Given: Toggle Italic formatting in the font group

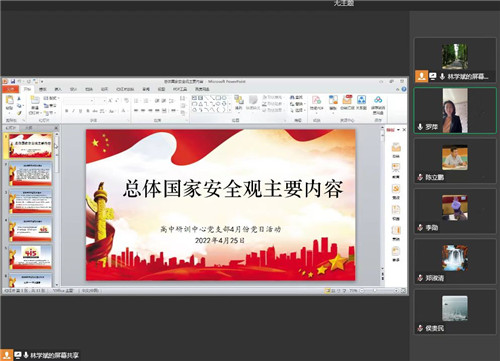Looking at the screenshot, I should point(73,111).
